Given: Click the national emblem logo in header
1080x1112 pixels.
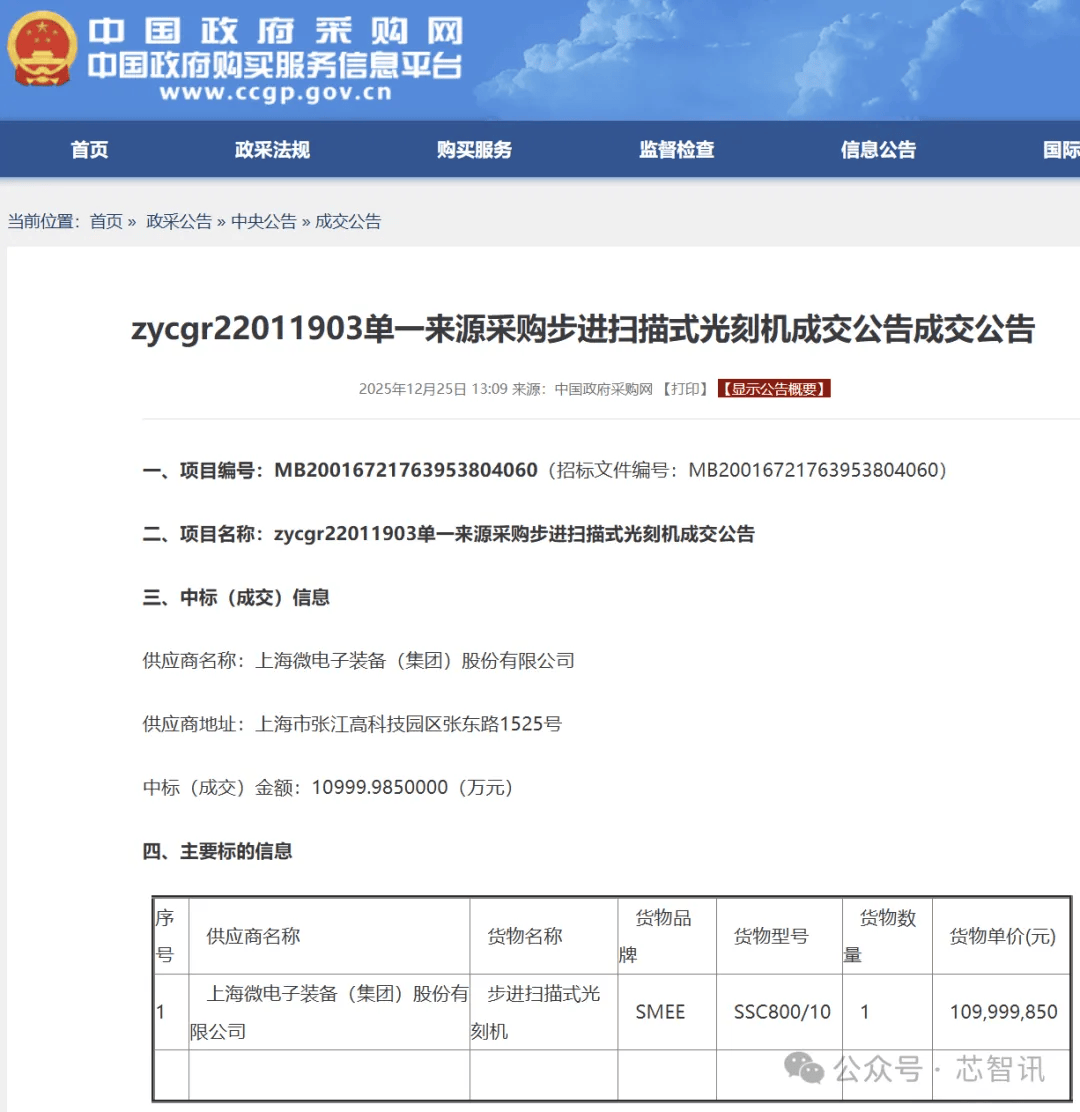Looking at the screenshot, I should click(x=42, y=50).
